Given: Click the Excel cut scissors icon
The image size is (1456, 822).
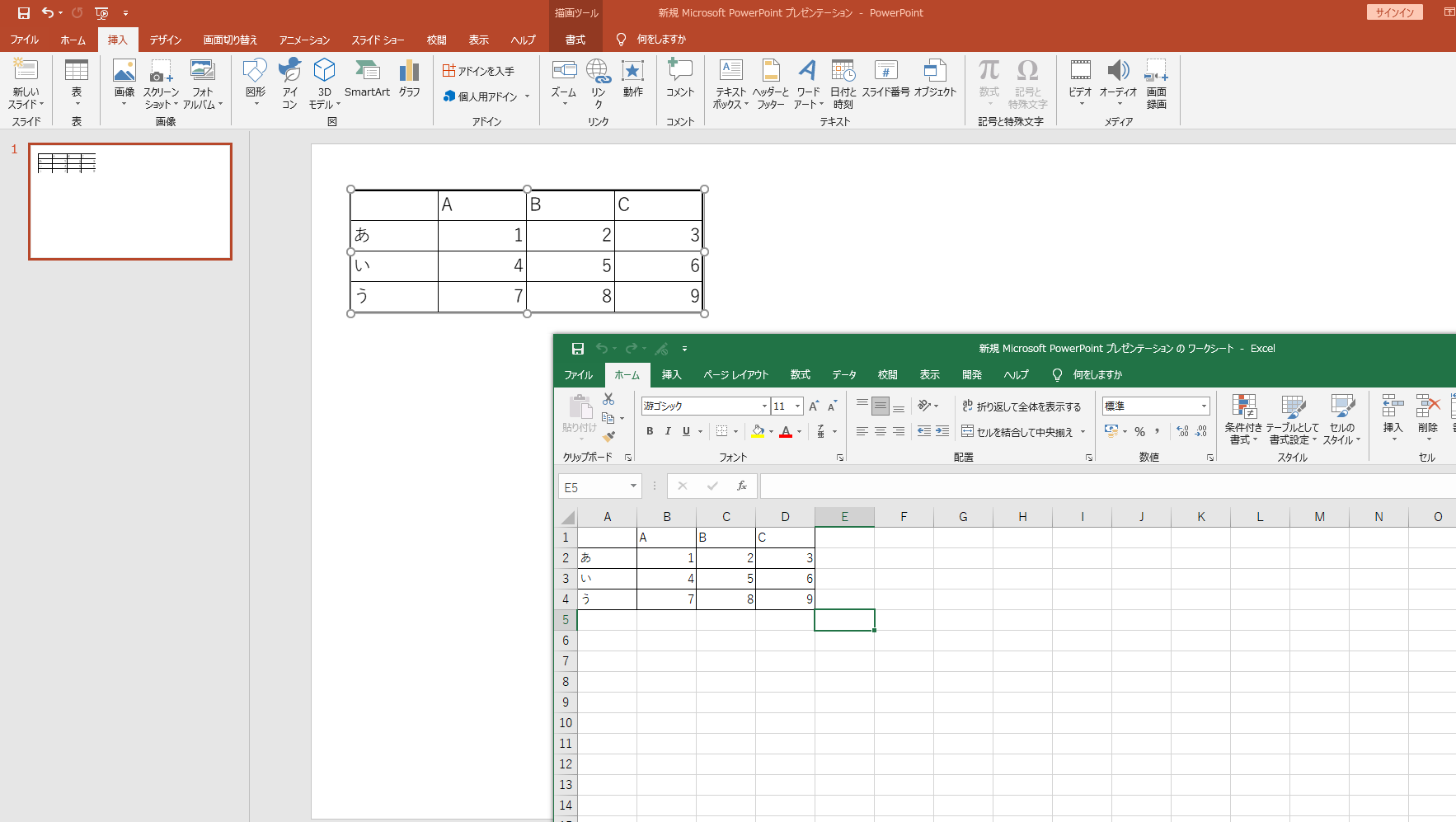Looking at the screenshot, I should (608, 399).
